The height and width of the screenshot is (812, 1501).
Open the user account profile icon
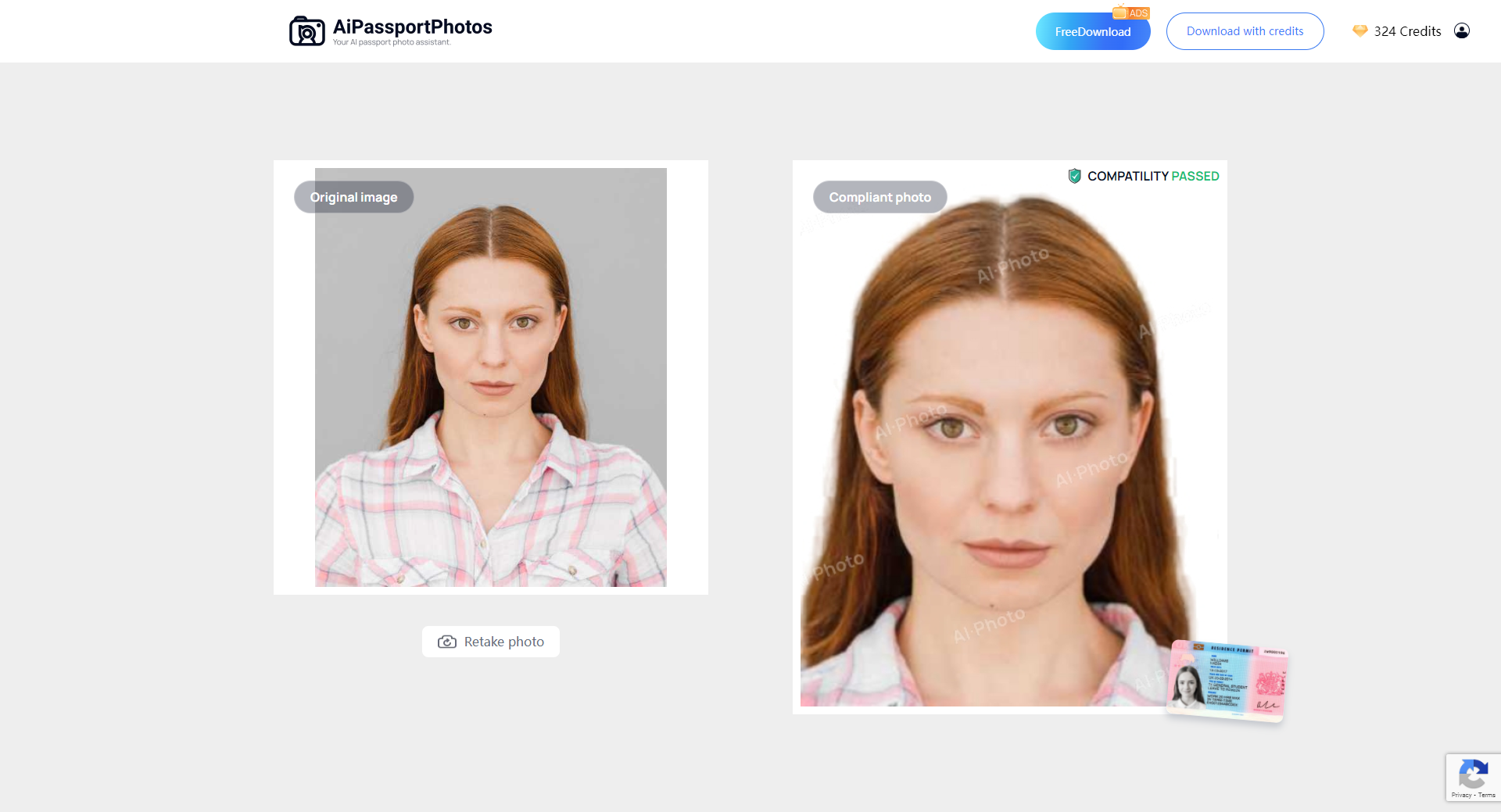click(x=1461, y=31)
